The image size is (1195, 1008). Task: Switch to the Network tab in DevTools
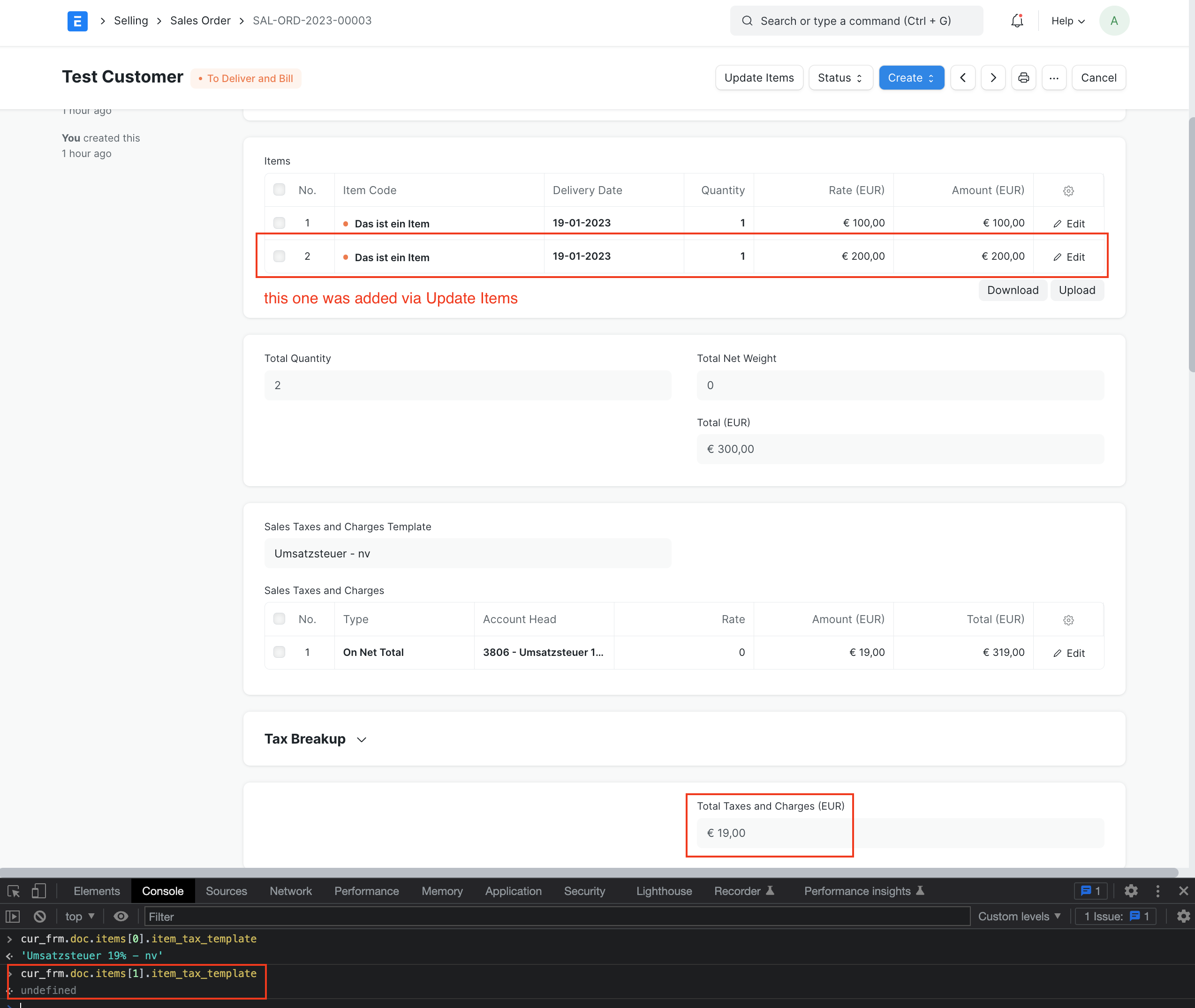click(x=290, y=891)
